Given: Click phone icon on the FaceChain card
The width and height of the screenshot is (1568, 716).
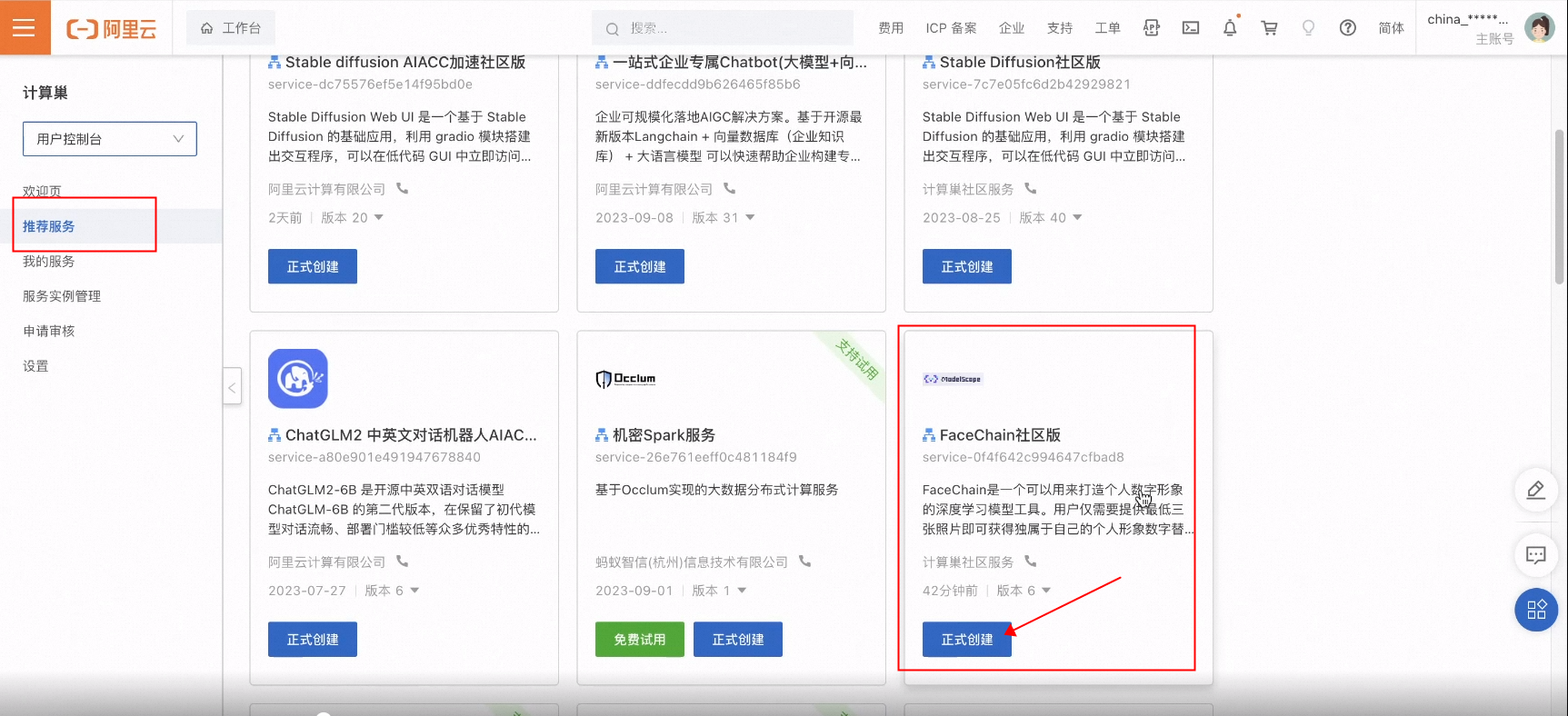Looking at the screenshot, I should [1030, 562].
